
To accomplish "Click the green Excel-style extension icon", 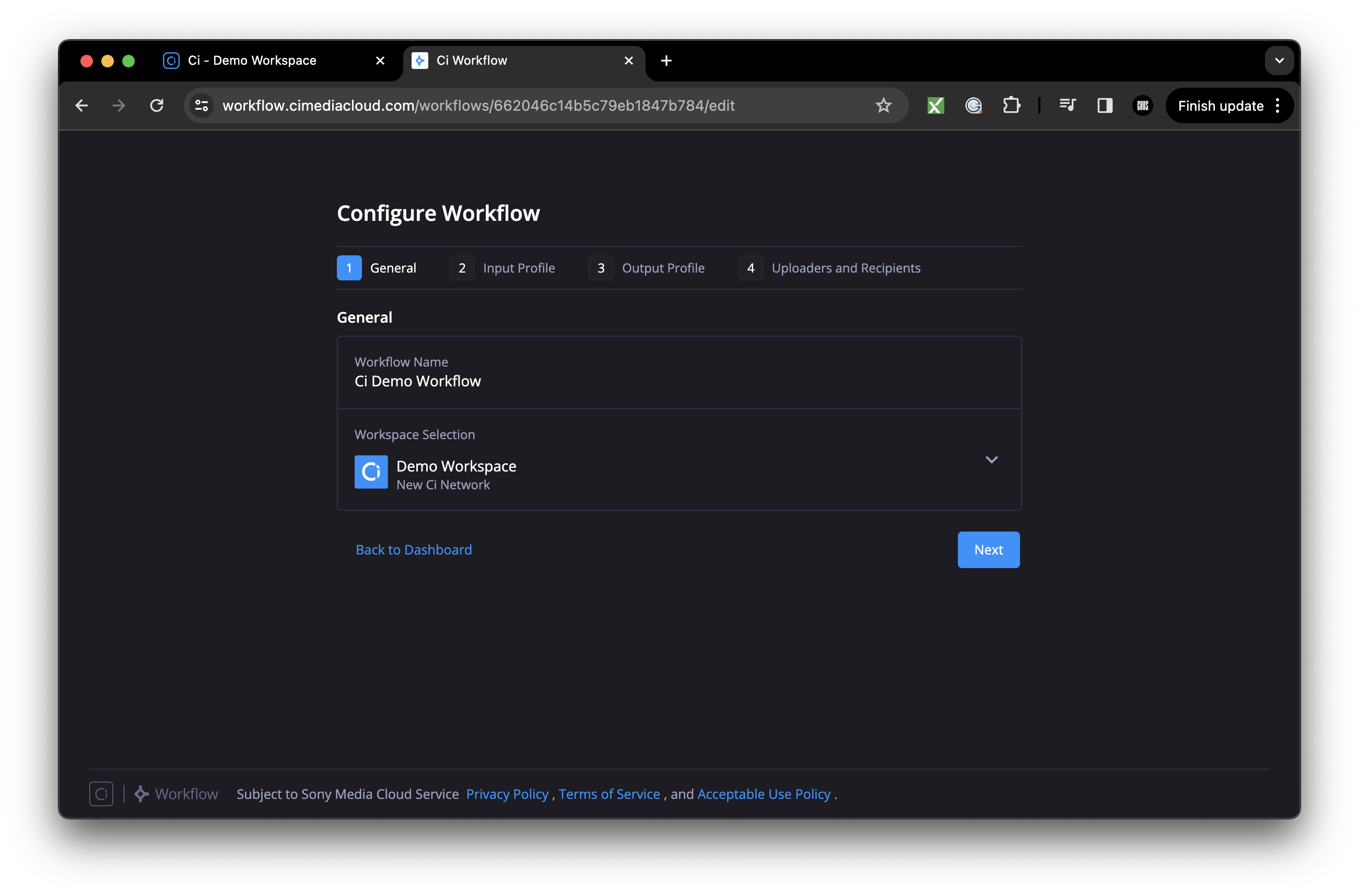I will point(935,105).
